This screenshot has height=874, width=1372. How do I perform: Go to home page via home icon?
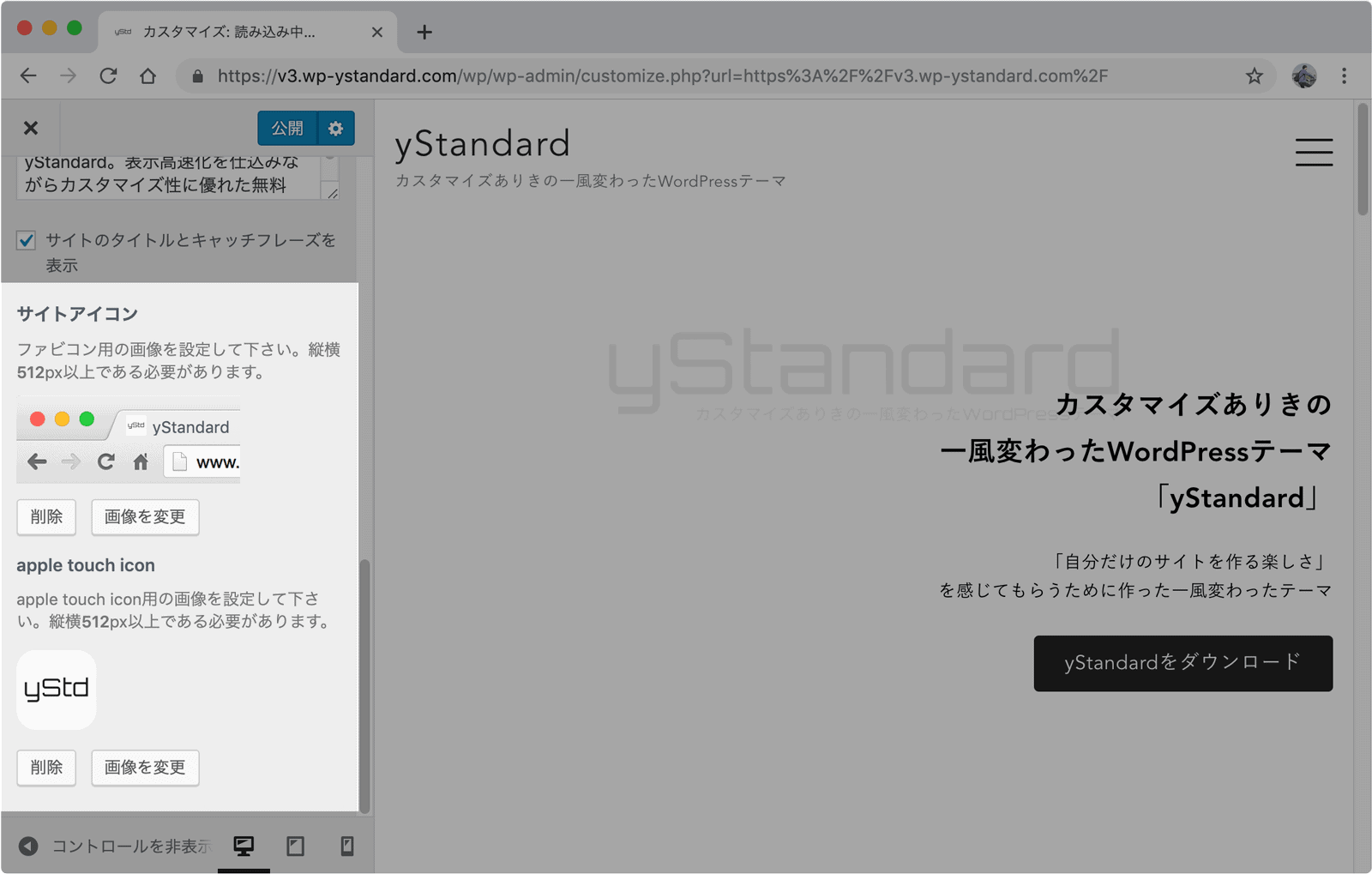coord(148,76)
